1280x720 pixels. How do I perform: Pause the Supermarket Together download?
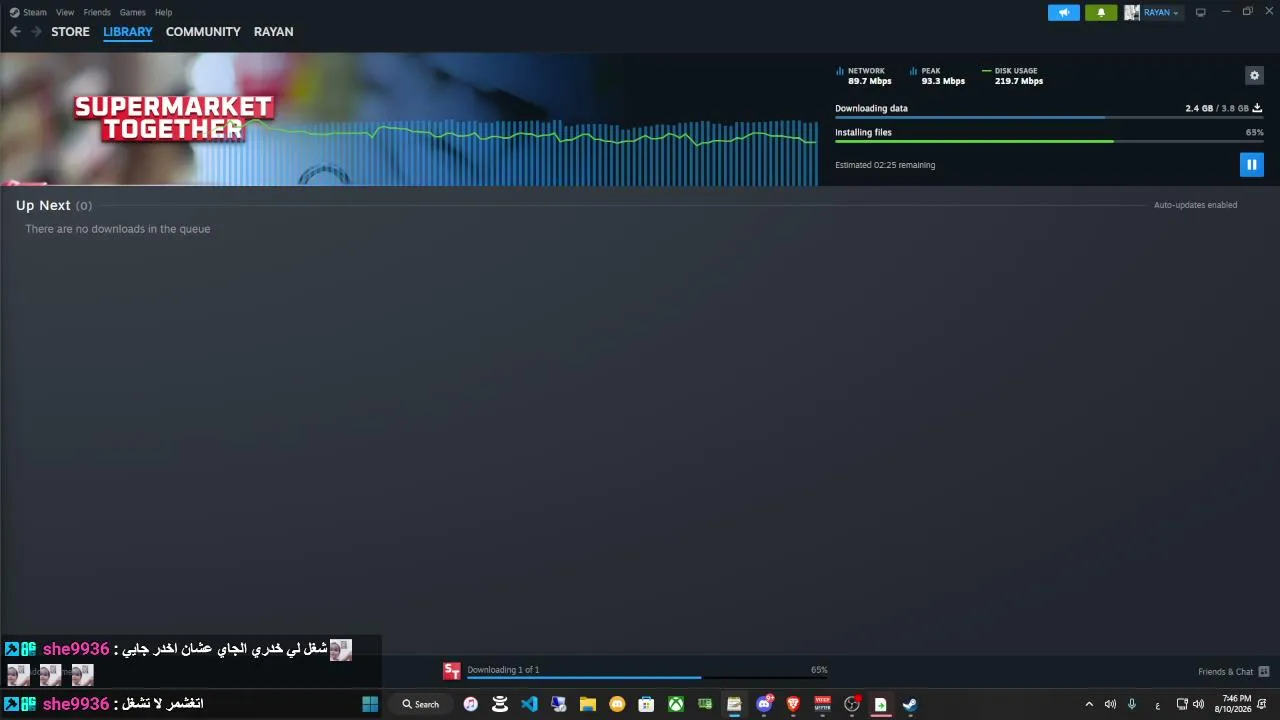1251,165
